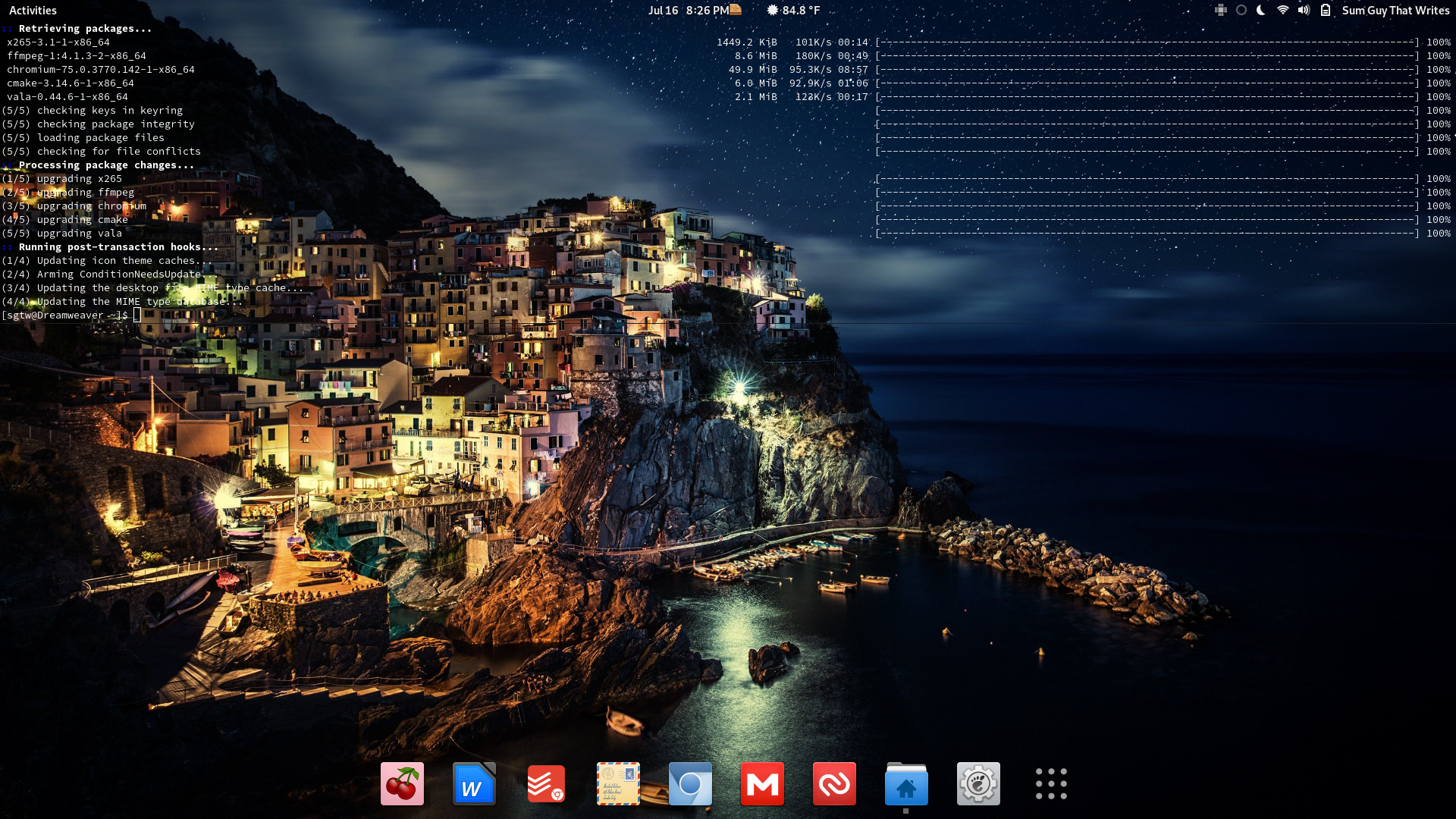Click the x265-3.1-1-x86_64 package line

coord(58,42)
